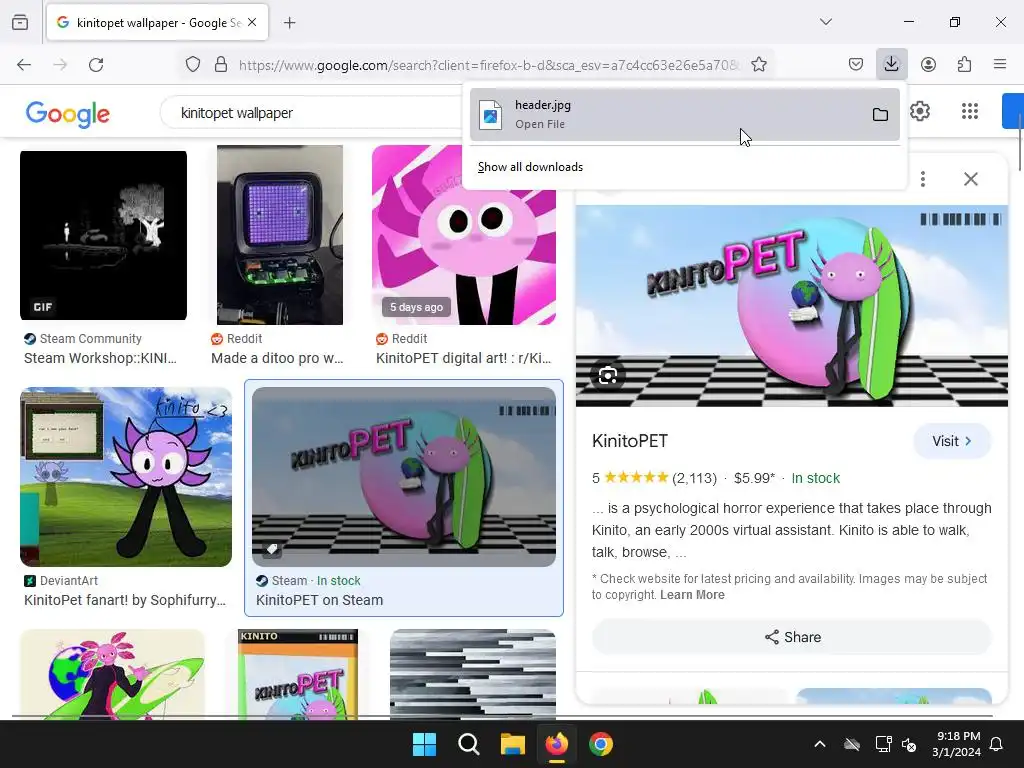Save page to Pocket
This screenshot has height=768, width=1024.
point(856,64)
